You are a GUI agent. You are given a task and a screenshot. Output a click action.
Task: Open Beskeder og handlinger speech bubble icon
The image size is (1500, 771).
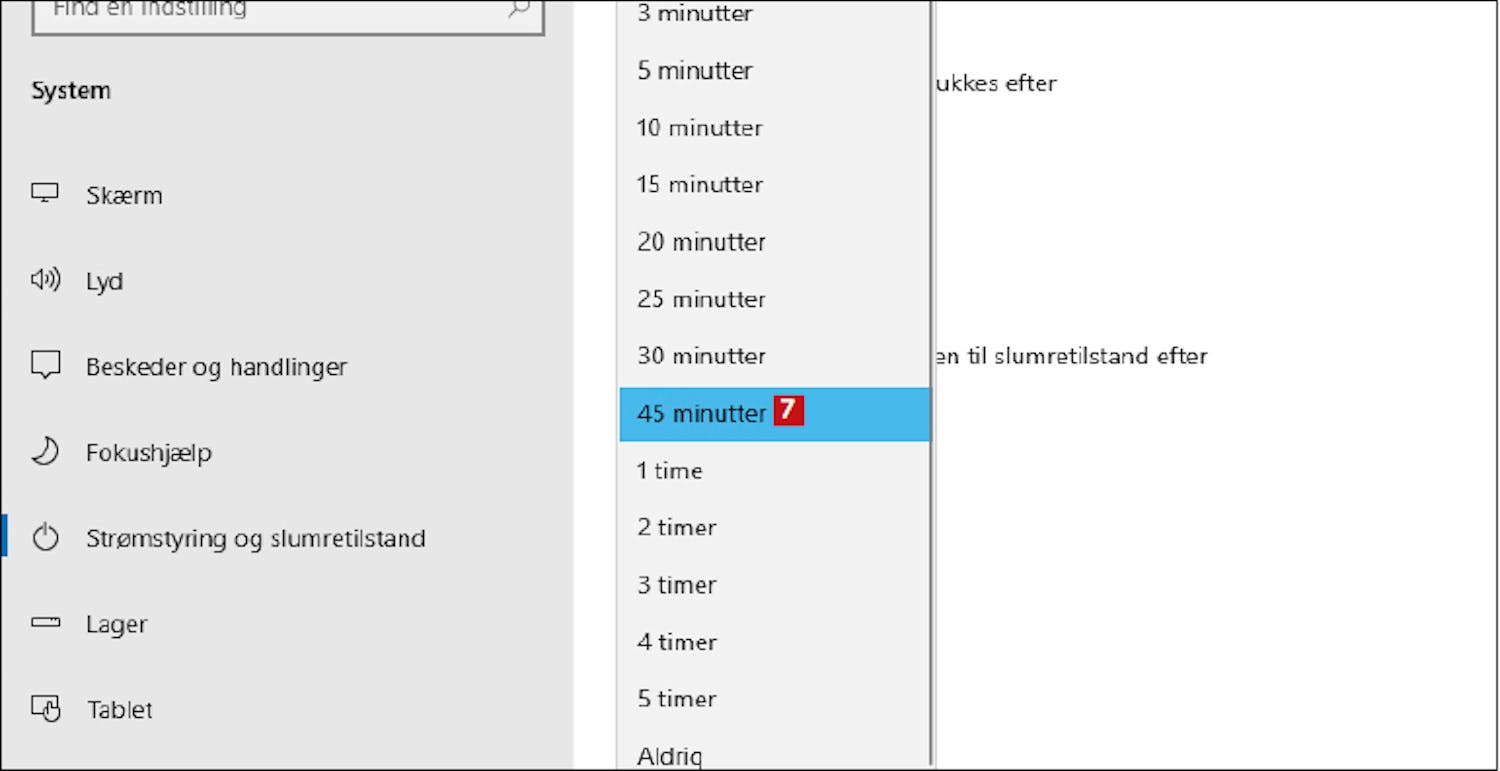(45, 366)
